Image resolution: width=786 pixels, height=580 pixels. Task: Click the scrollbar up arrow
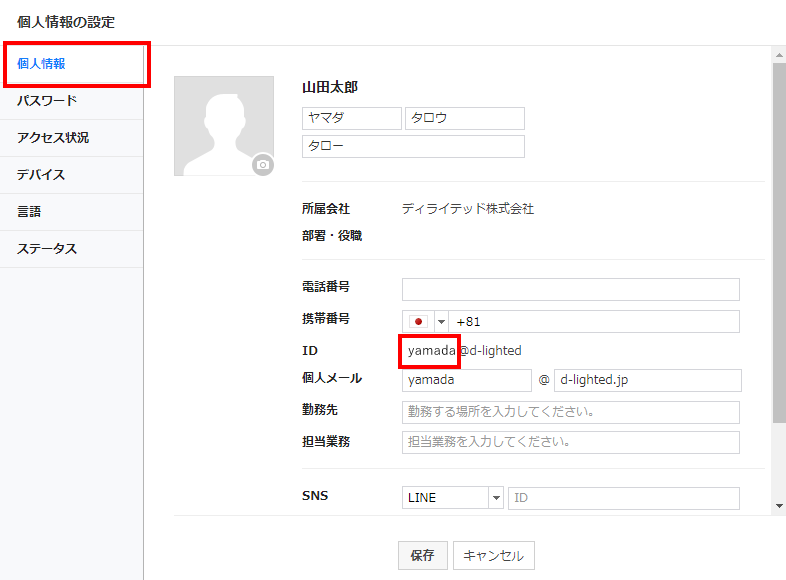click(x=779, y=55)
